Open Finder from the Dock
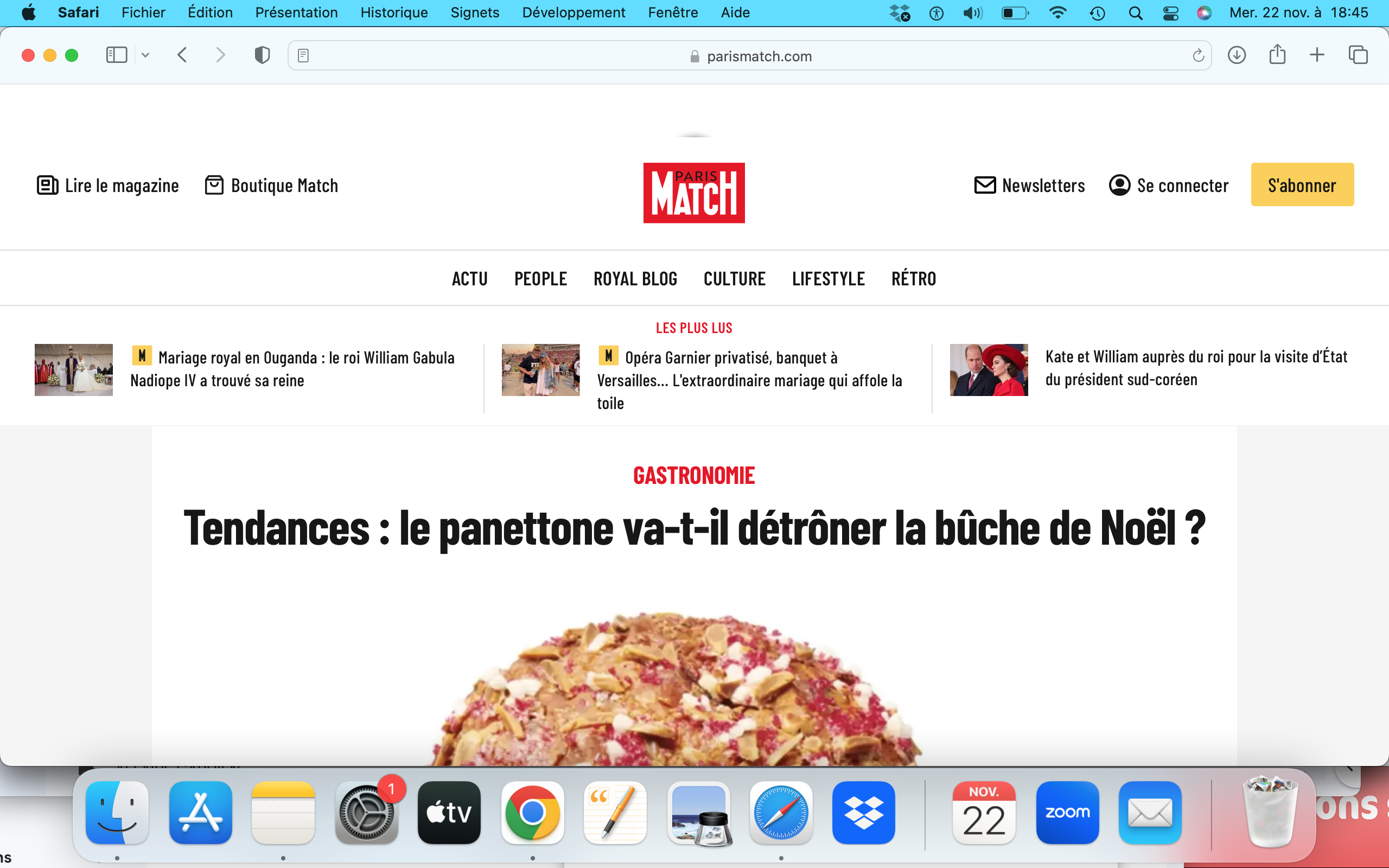This screenshot has width=1389, height=868. (117, 812)
